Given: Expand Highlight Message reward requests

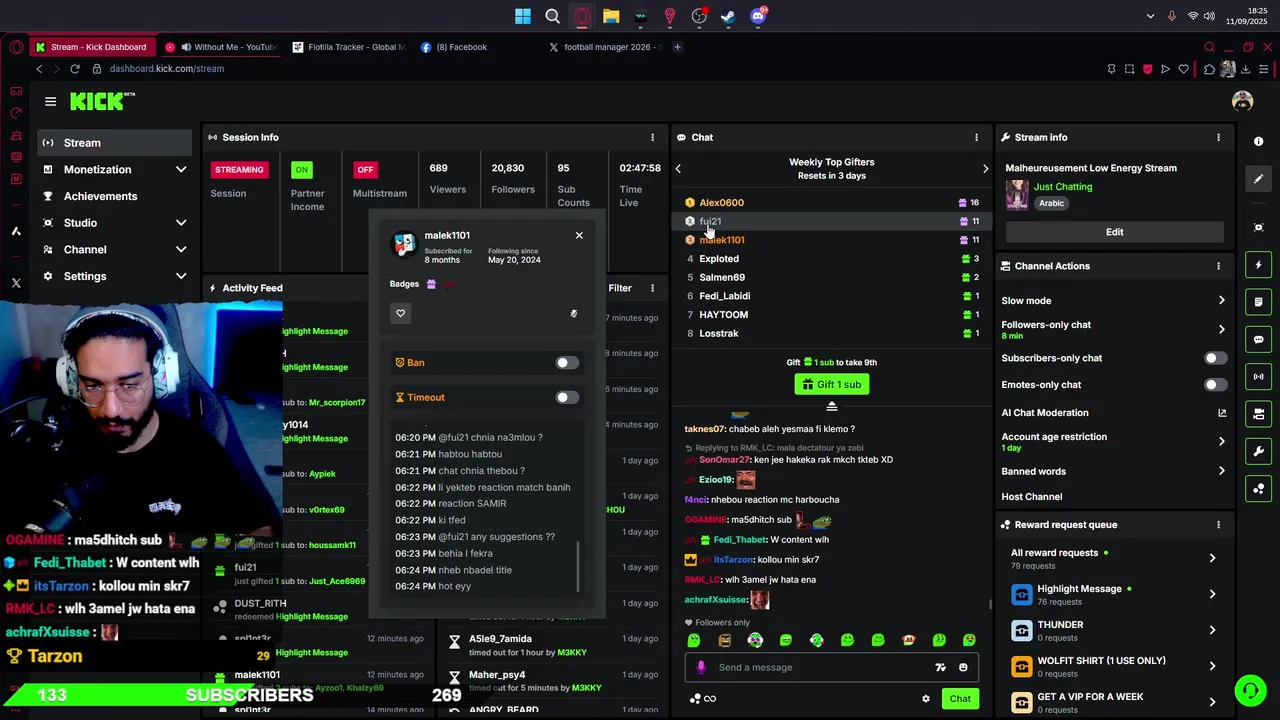Looking at the screenshot, I should (1113, 594).
